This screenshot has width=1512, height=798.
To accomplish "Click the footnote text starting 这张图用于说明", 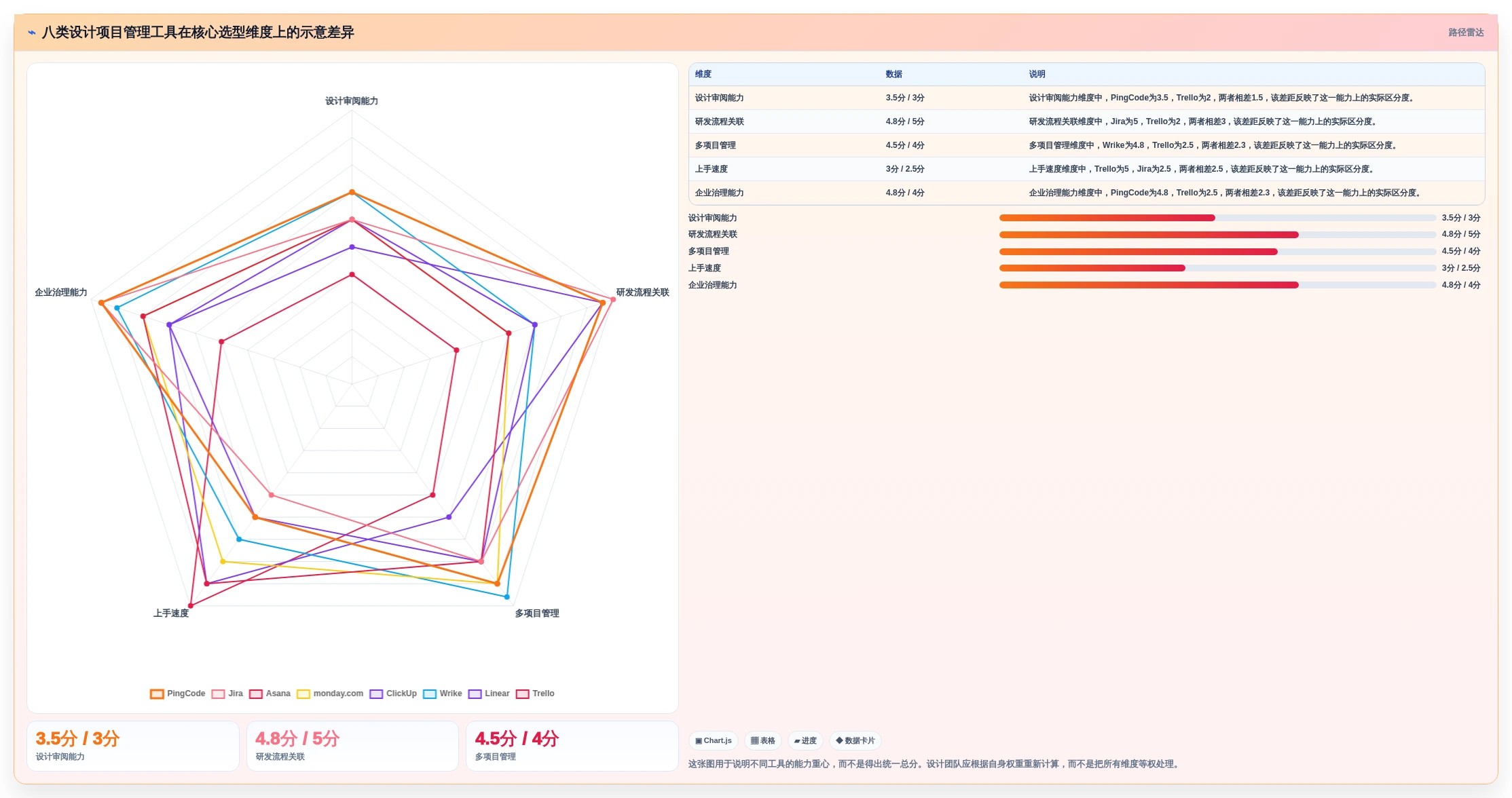I will pos(935,764).
